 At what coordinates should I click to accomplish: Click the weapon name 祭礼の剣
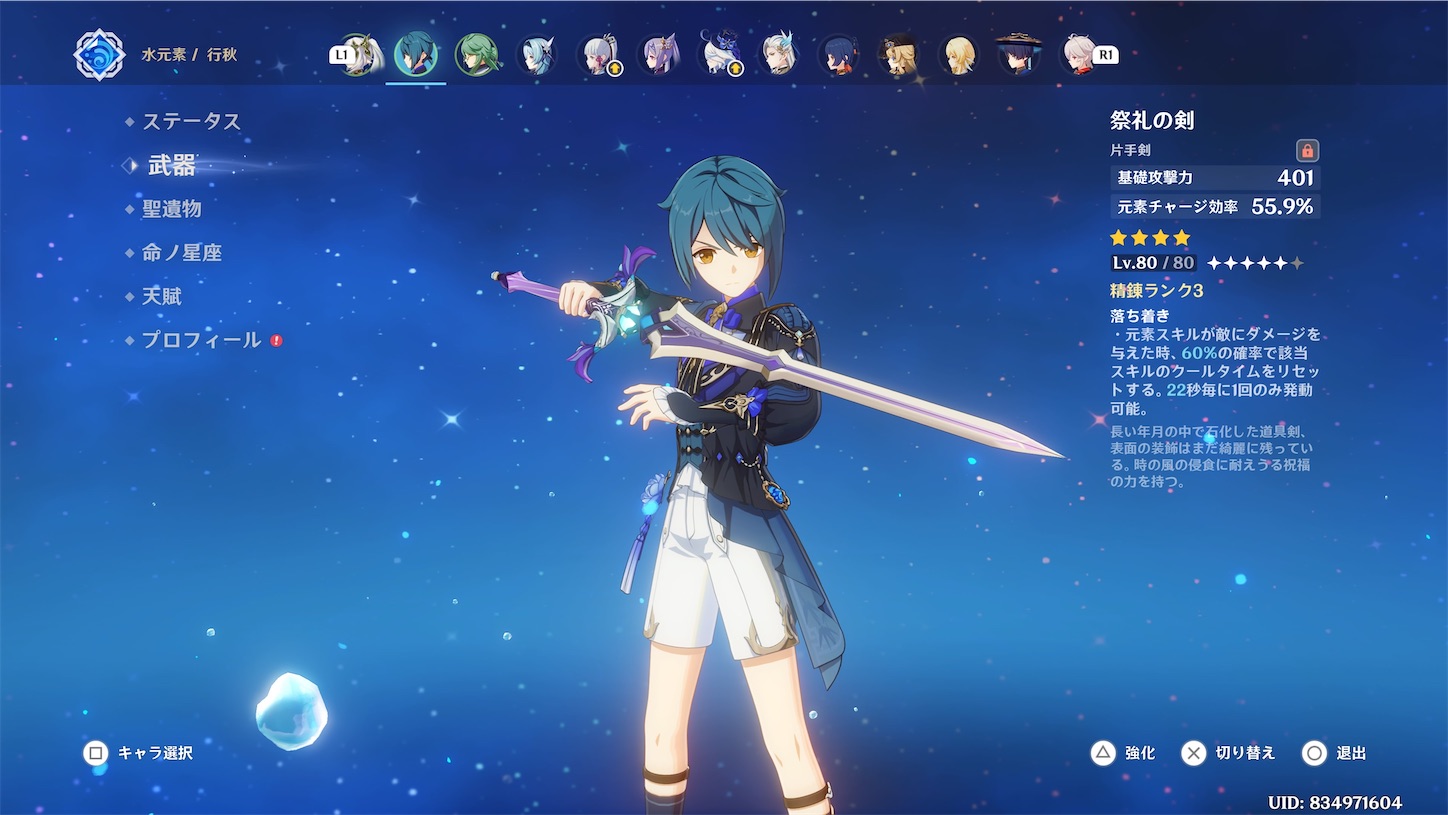pos(1152,120)
